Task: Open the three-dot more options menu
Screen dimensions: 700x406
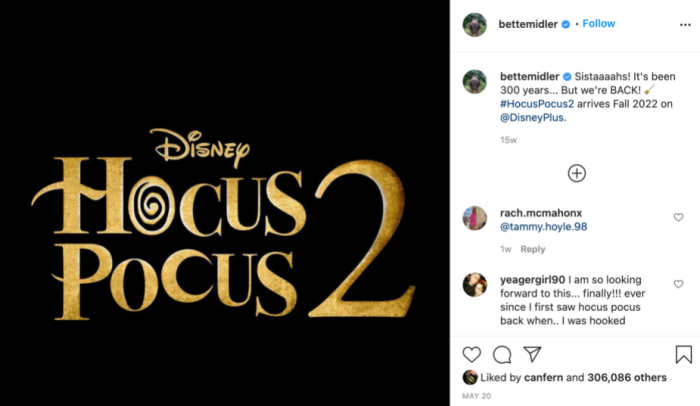Action: pyautogui.click(x=685, y=25)
